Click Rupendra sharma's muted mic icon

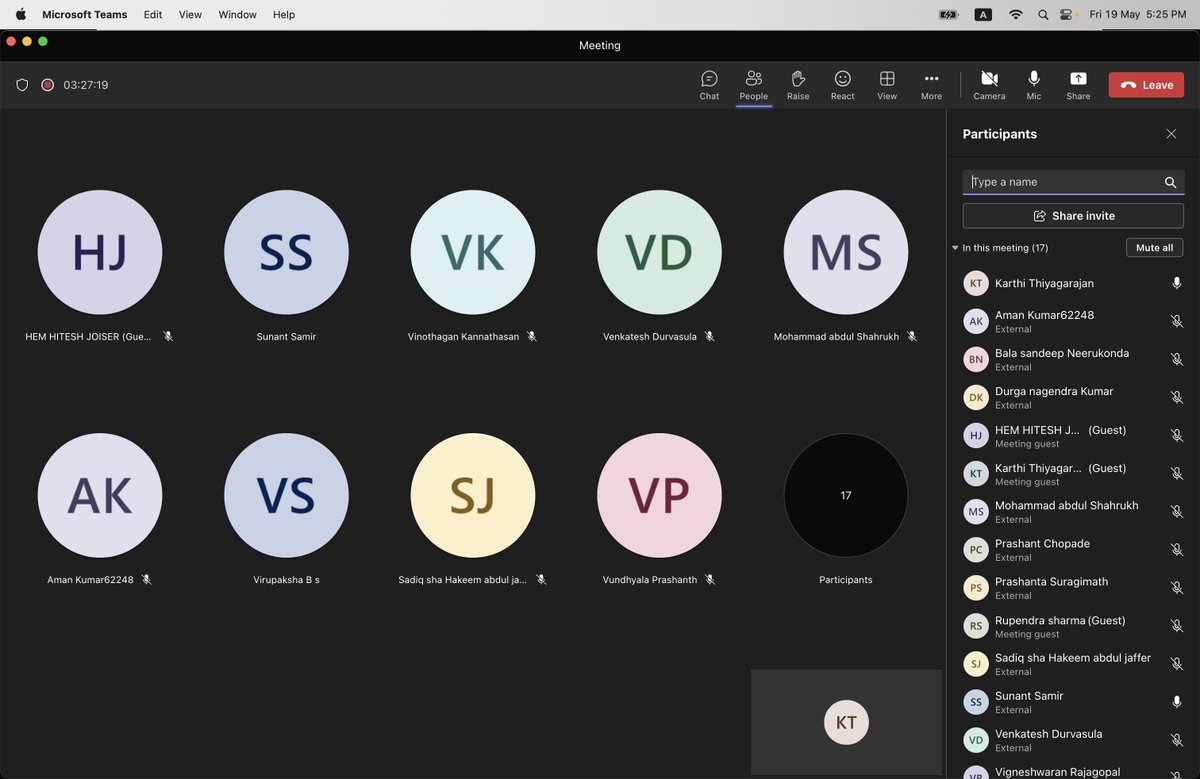[1177, 626]
